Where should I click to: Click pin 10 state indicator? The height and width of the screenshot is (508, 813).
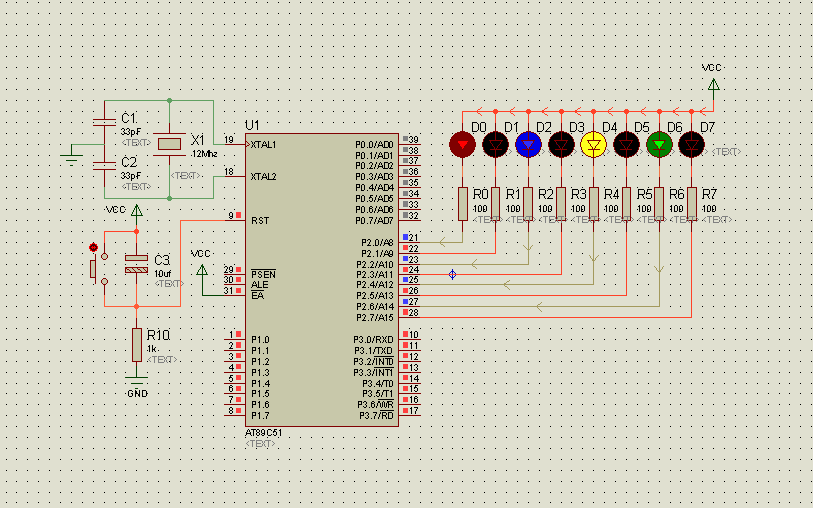[405, 334]
